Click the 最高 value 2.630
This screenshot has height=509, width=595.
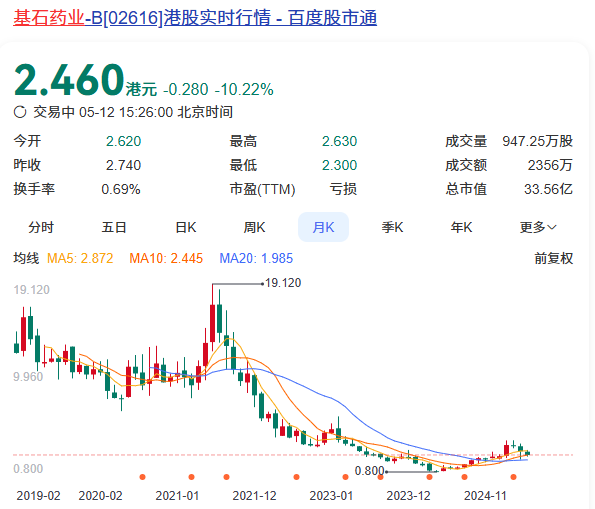340,141
